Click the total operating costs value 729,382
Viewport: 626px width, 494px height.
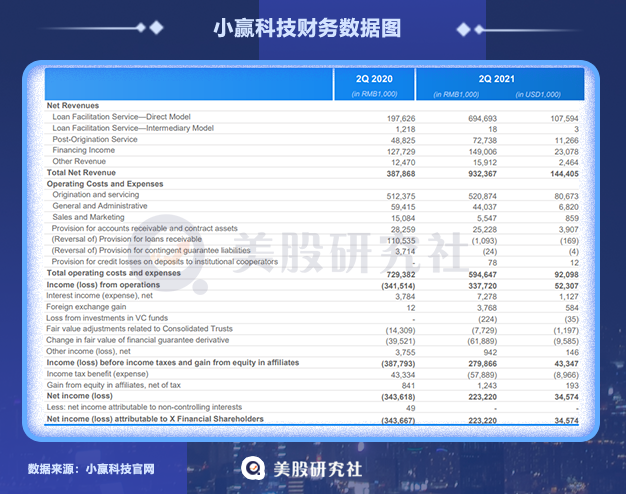401,274
